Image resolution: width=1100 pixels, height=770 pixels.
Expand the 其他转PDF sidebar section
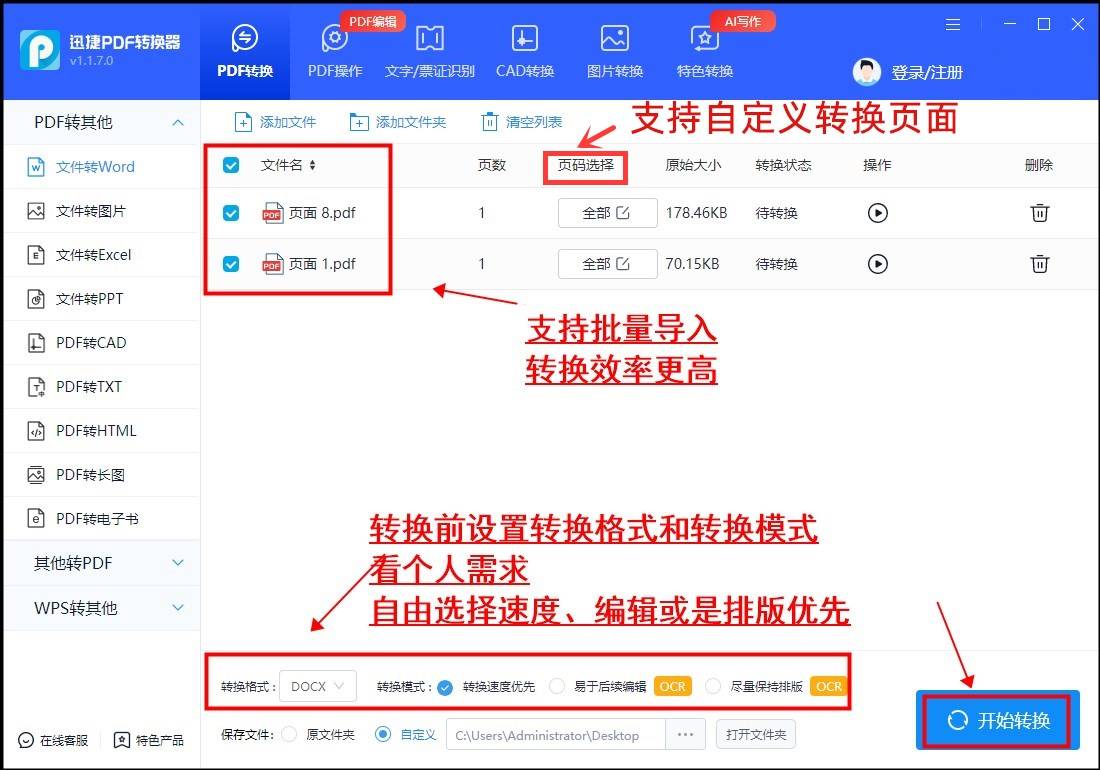point(100,563)
